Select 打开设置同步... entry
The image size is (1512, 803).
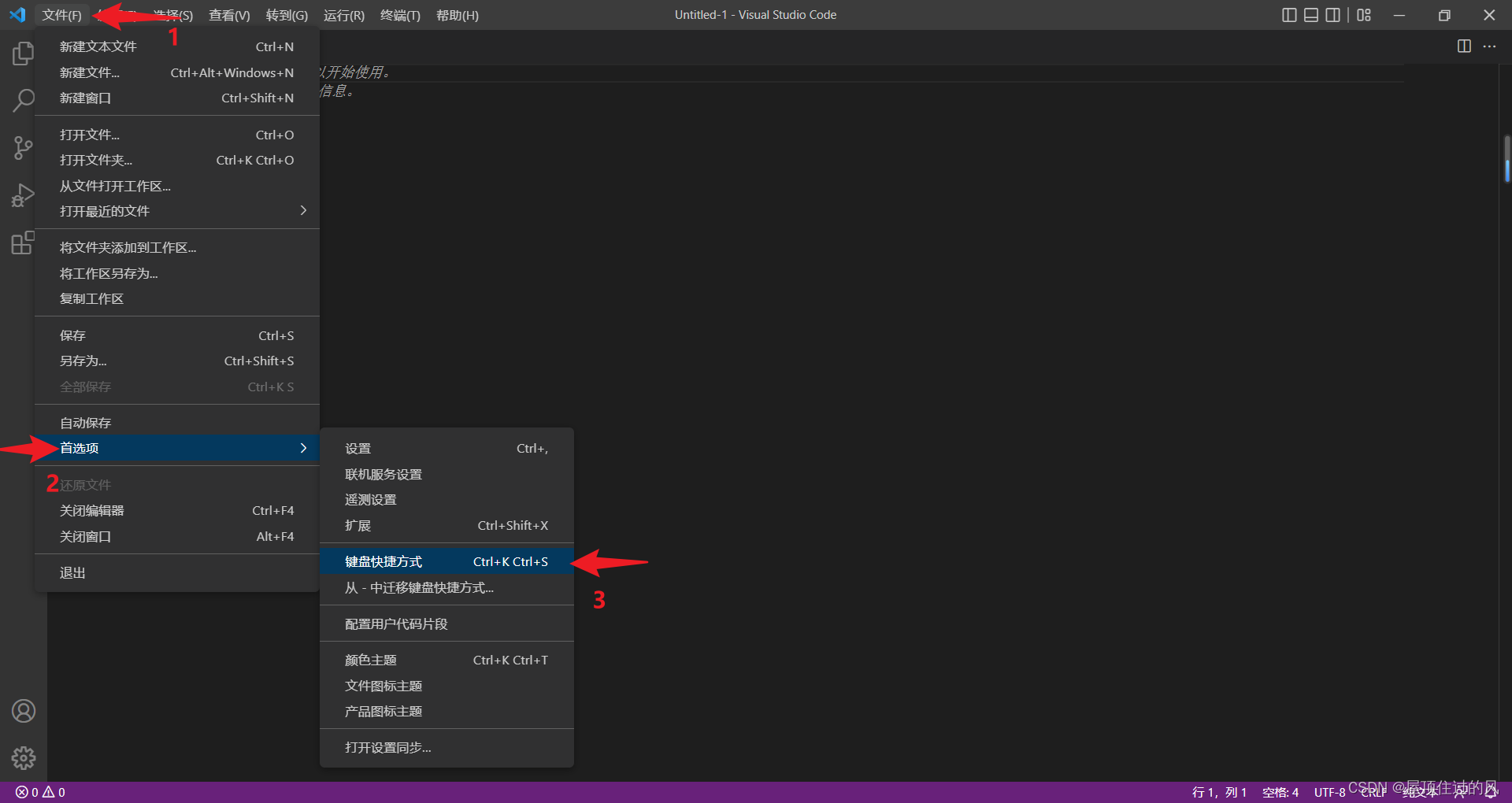click(447, 747)
